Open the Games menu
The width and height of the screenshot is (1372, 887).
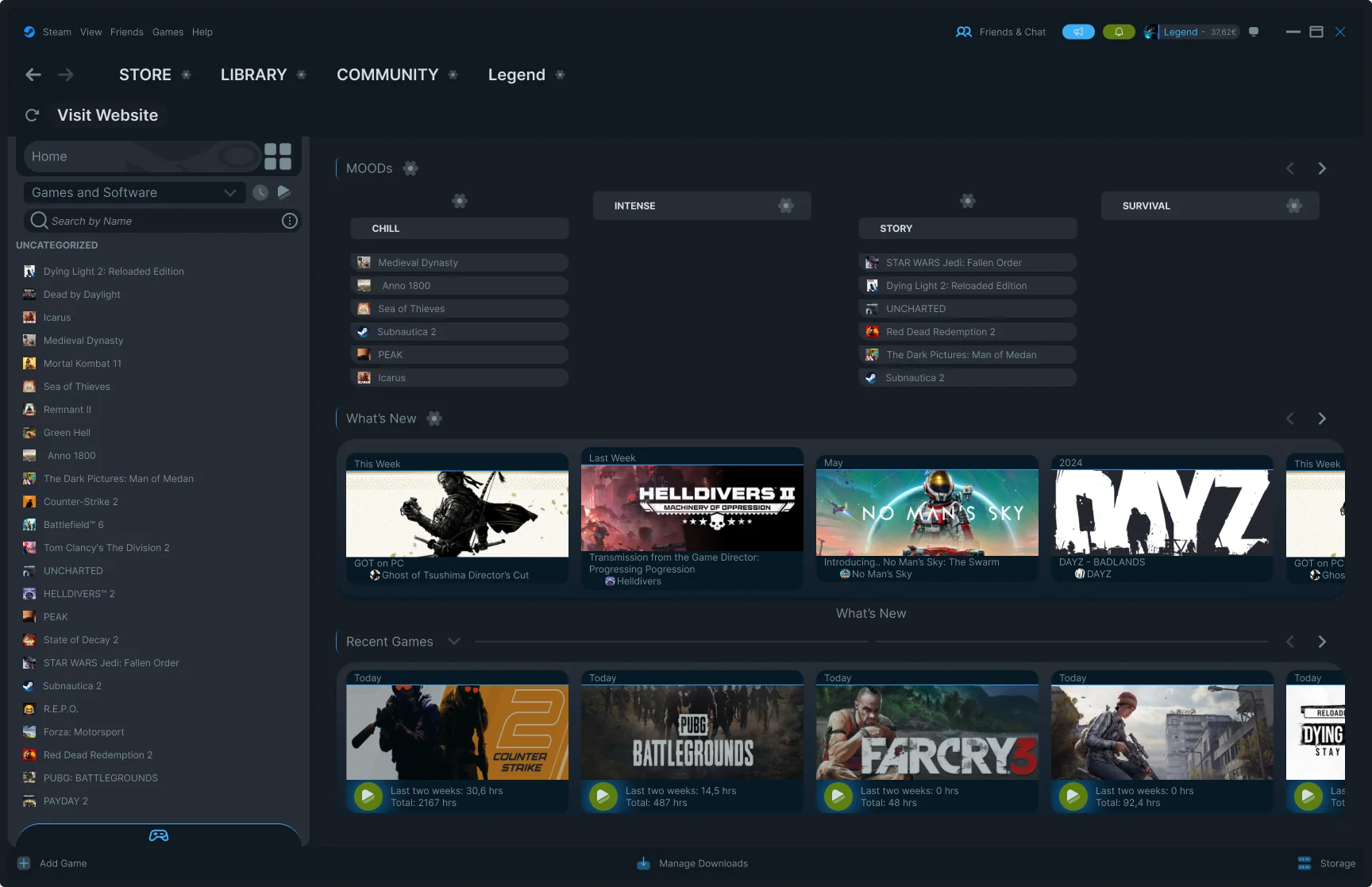coord(168,32)
